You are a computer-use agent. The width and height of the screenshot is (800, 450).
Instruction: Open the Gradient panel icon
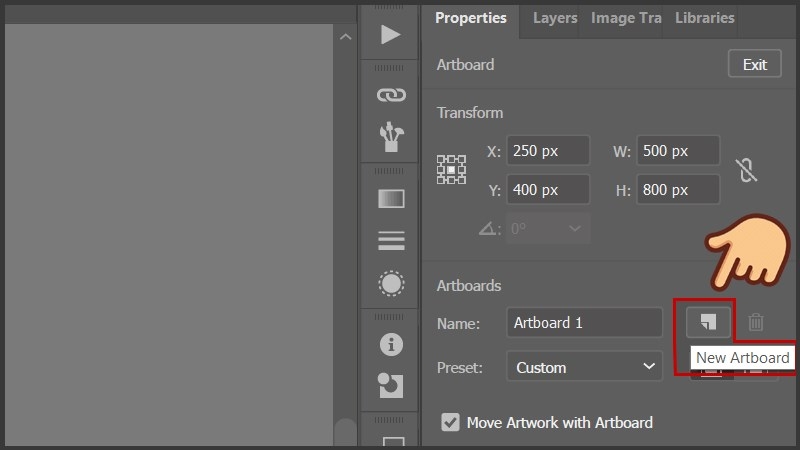(x=390, y=198)
